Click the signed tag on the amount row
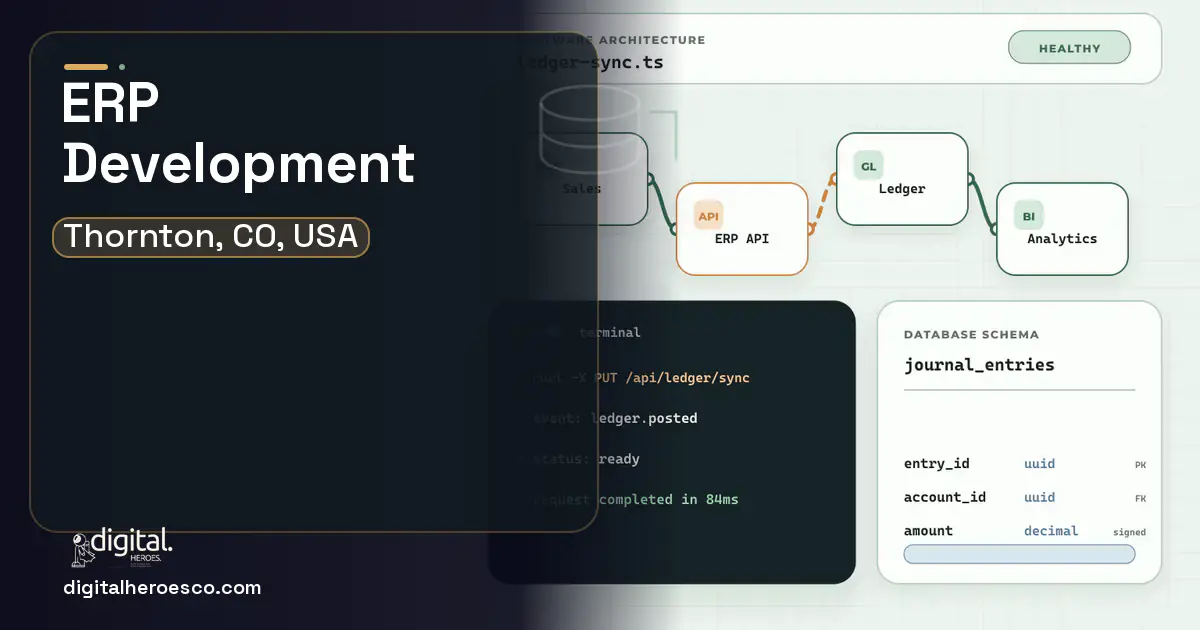 [x=1129, y=532]
